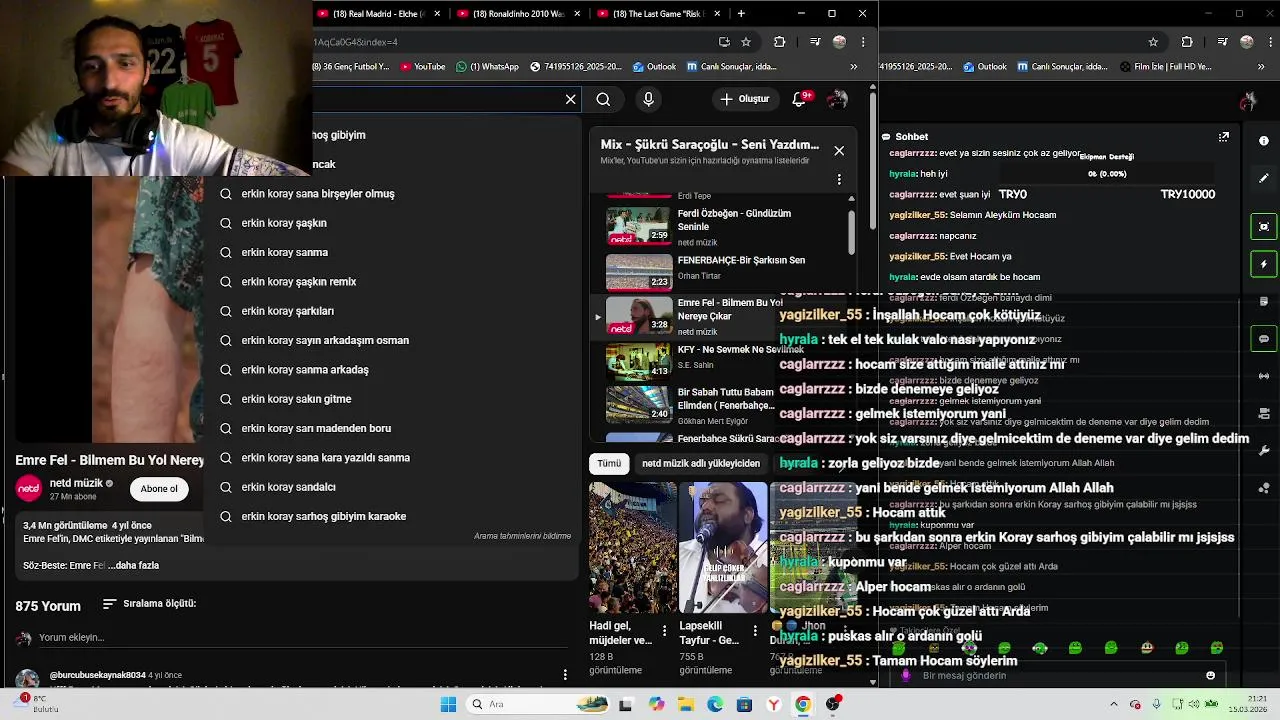1280x720 pixels.
Task: Switch to the Ronaldinho 2010 tab
Action: coord(518,14)
